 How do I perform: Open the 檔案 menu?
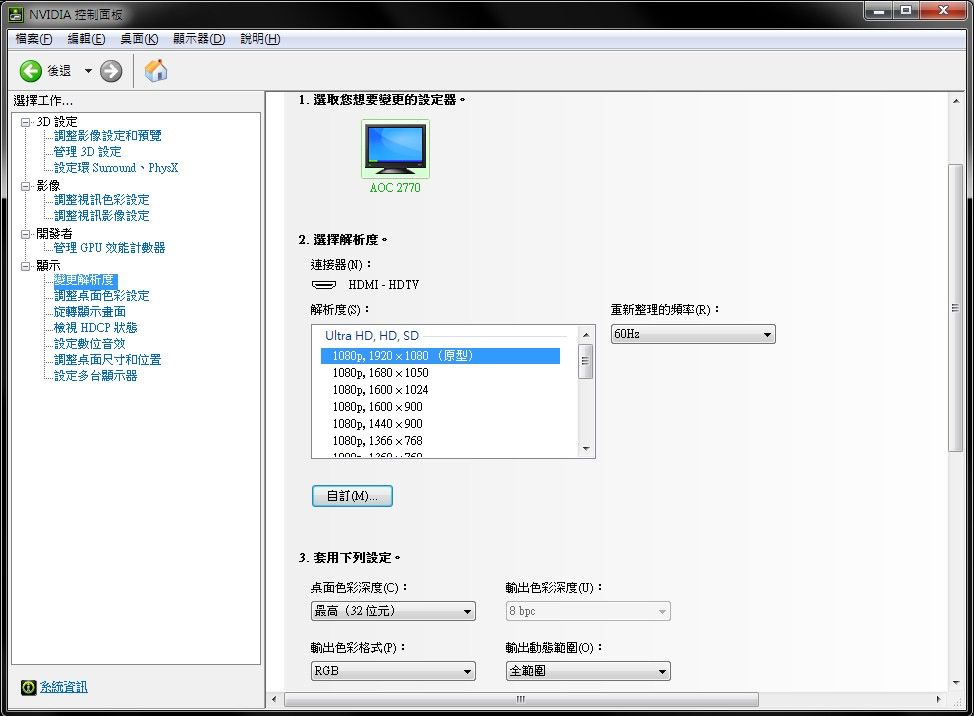pyautogui.click(x=33, y=39)
